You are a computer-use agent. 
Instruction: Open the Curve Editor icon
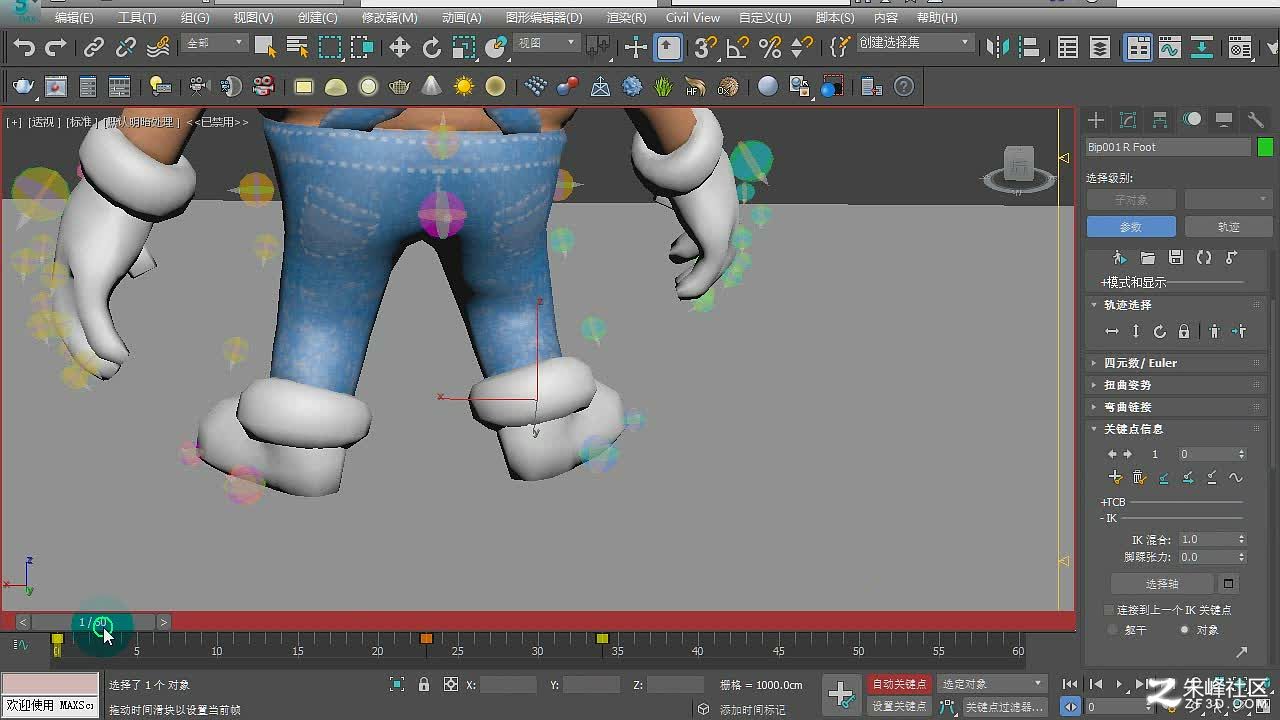pos(1170,47)
